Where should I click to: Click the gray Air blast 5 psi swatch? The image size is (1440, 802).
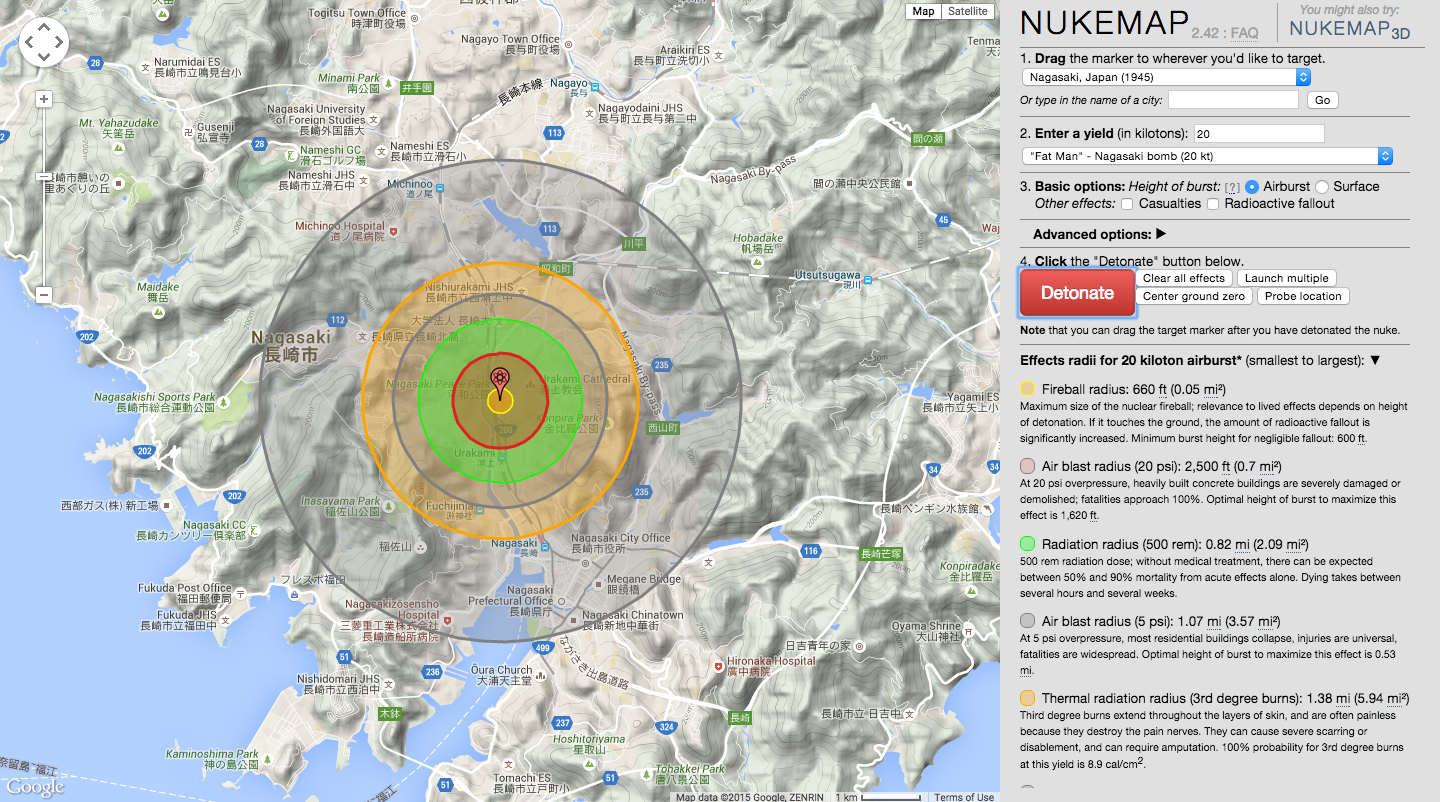pyautogui.click(x=1026, y=620)
